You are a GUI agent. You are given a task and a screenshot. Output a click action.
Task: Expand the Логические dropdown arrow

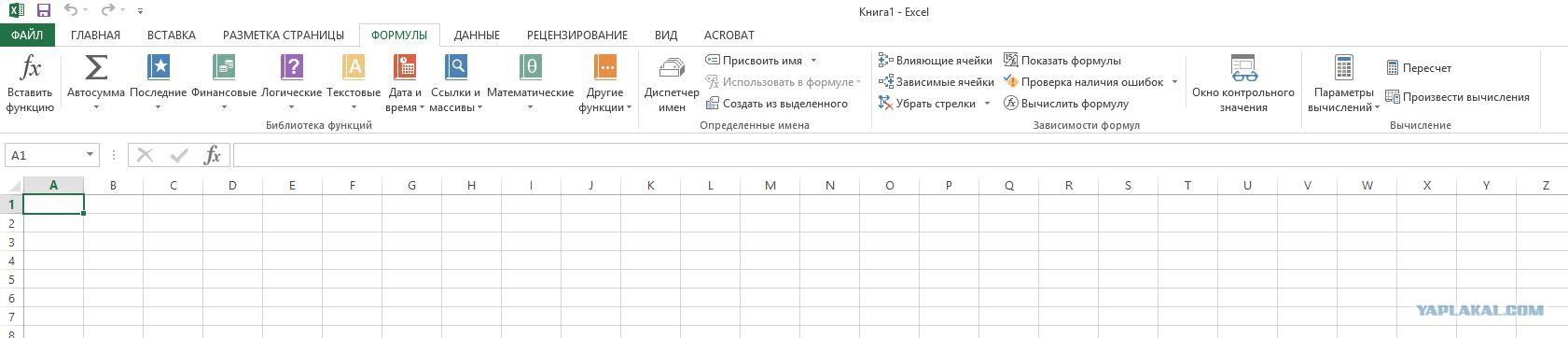pos(292,107)
